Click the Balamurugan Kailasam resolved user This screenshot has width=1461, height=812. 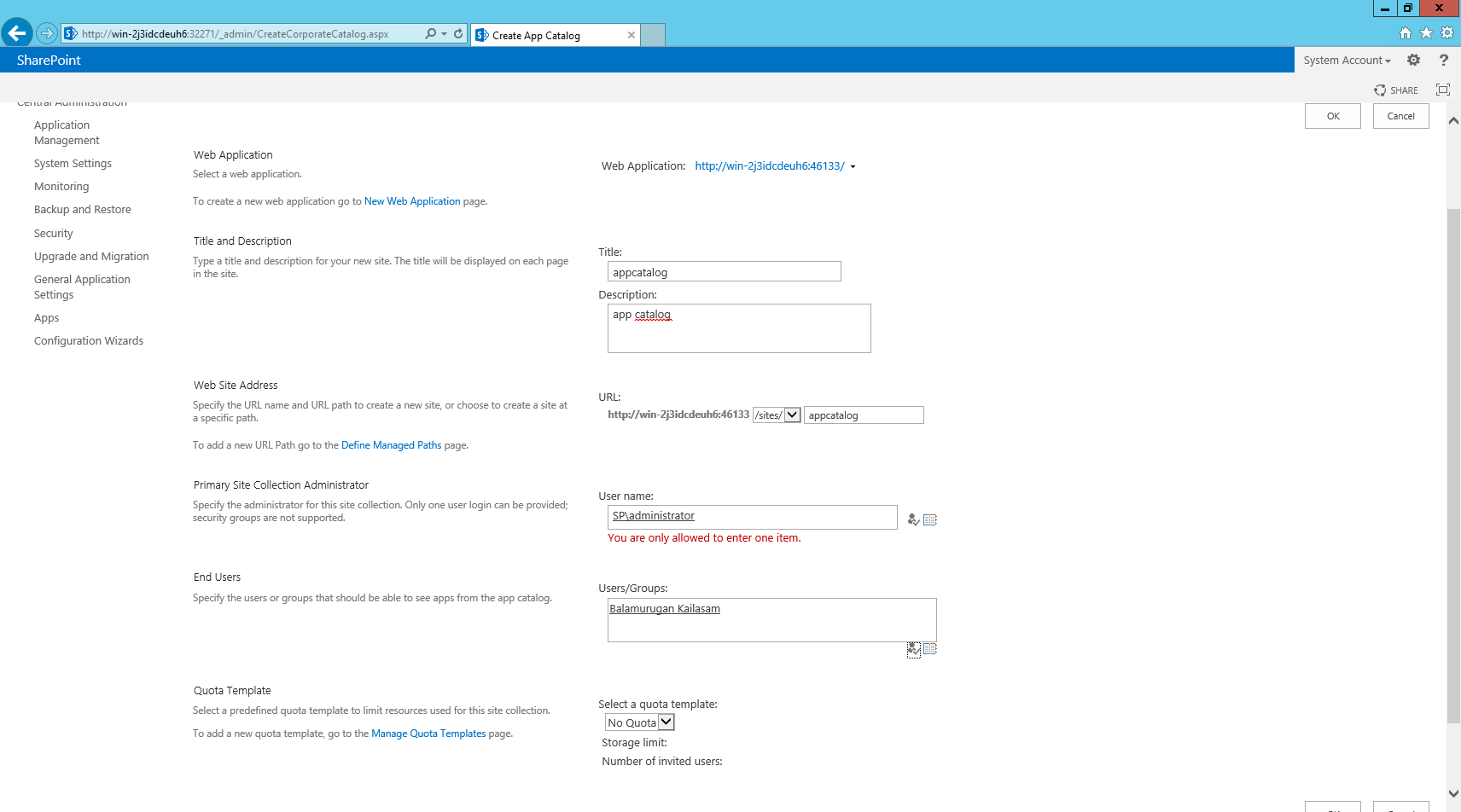665,609
